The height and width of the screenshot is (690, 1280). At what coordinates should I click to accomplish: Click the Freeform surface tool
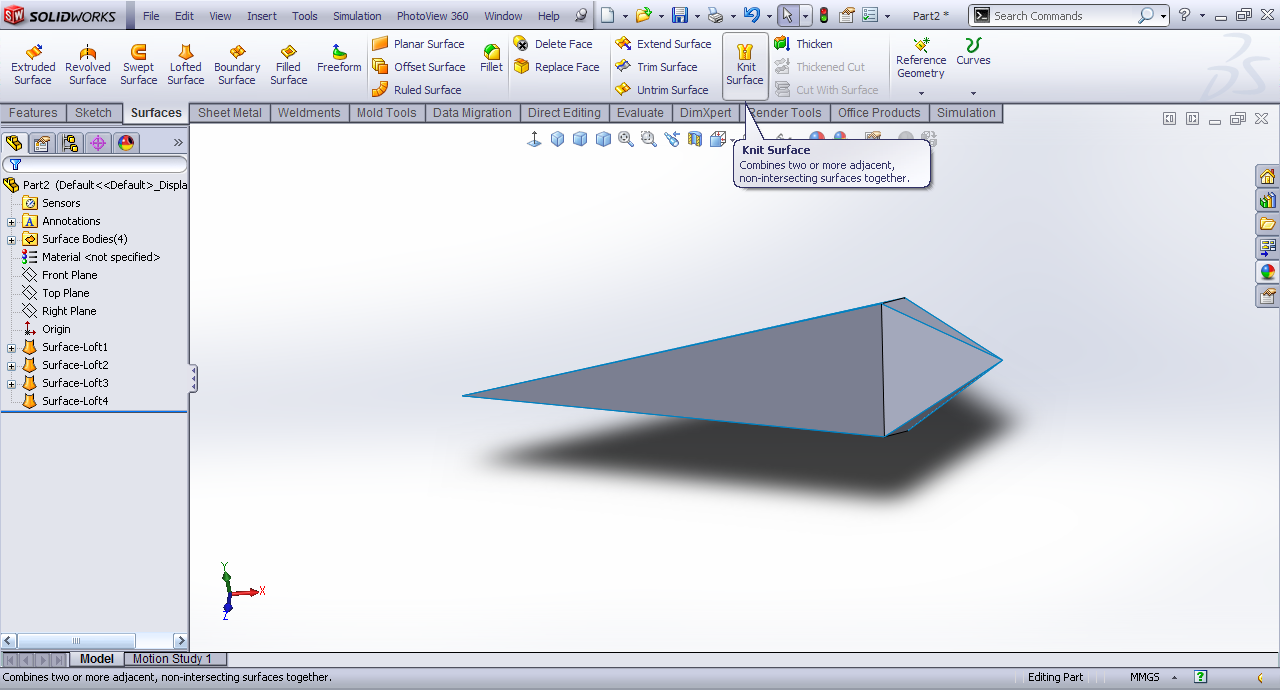click(x=339, y=60)
